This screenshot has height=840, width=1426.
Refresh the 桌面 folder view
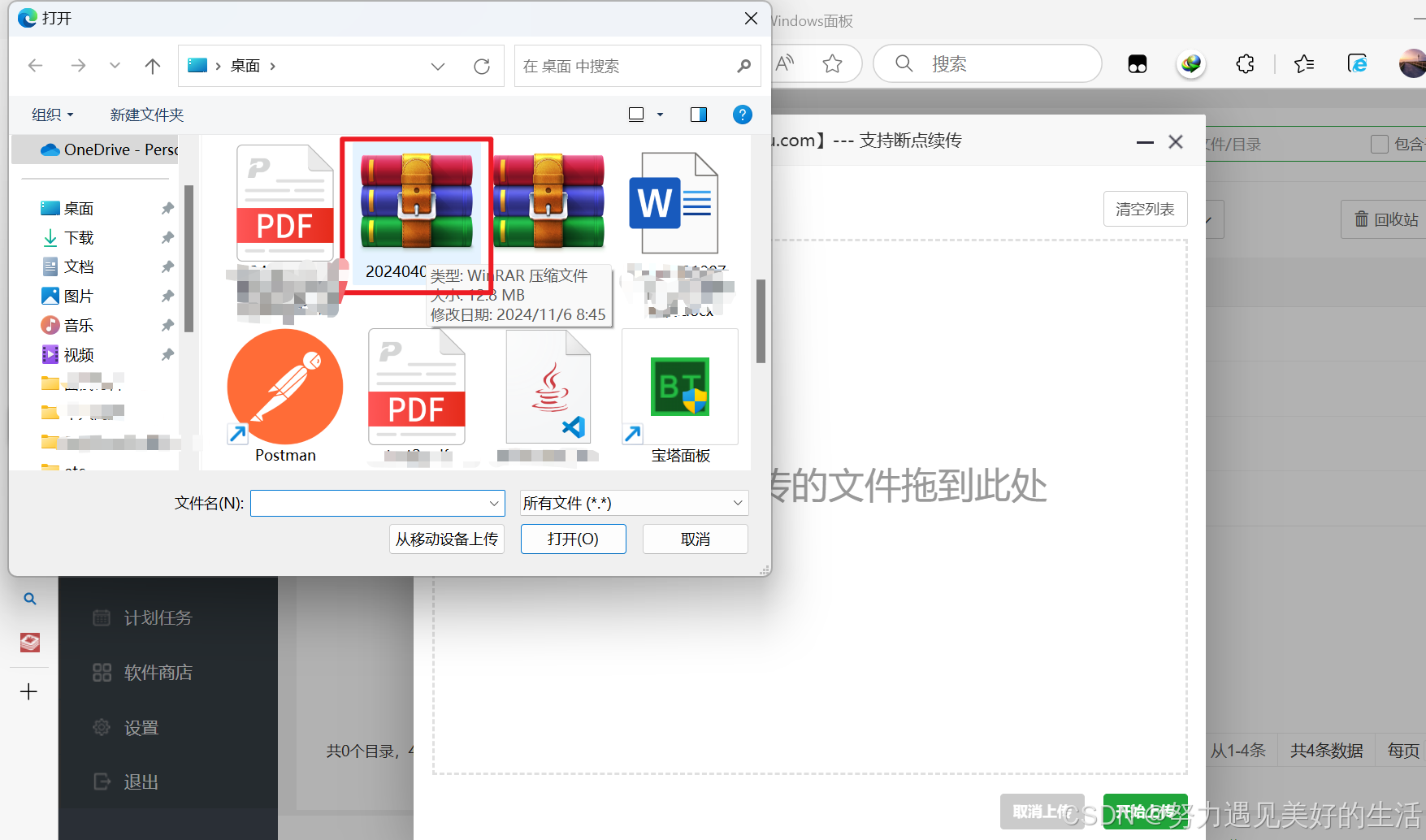coord(482,66)
